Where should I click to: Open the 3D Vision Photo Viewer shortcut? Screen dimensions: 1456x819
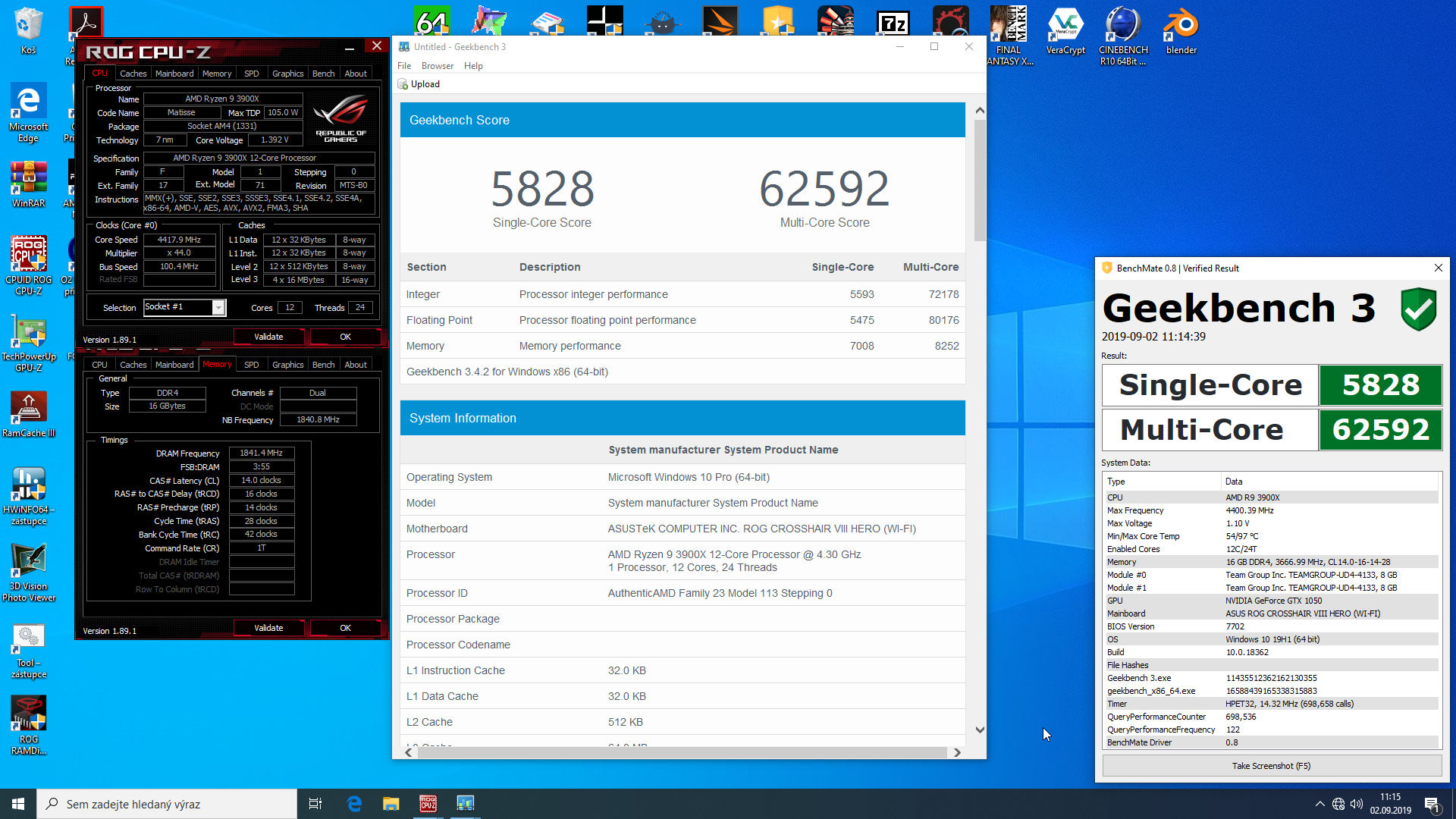click(29, 573)
